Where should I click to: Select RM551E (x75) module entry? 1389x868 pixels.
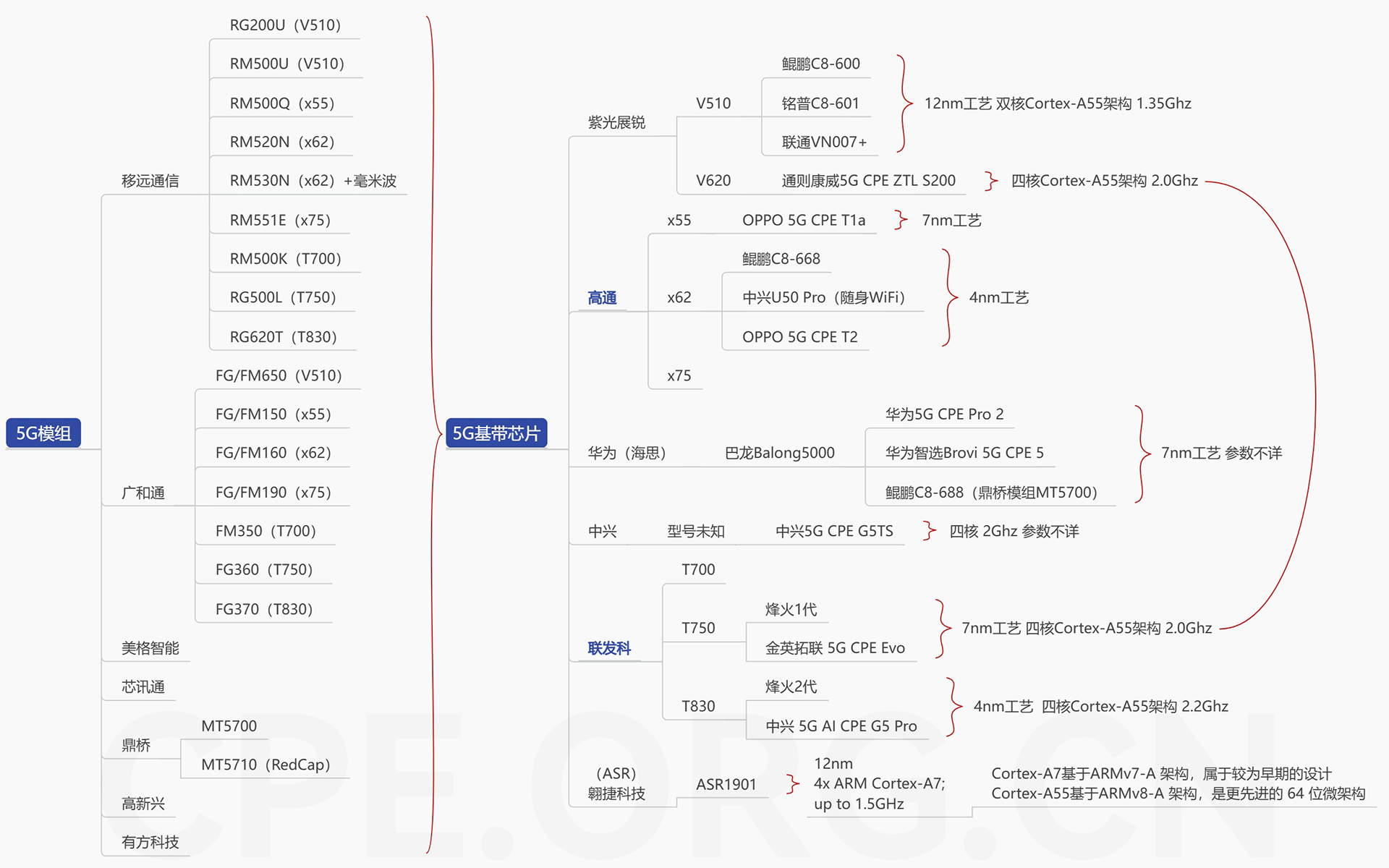280,220
